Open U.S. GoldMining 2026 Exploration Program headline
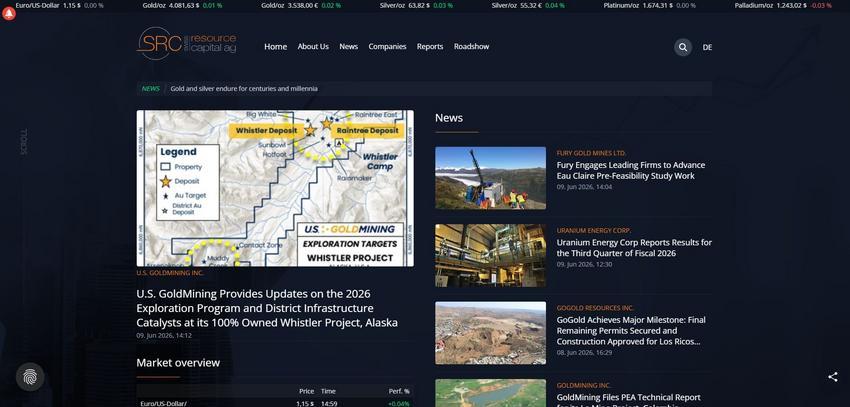Screen dimensions: 850x407 click(267, 308)
